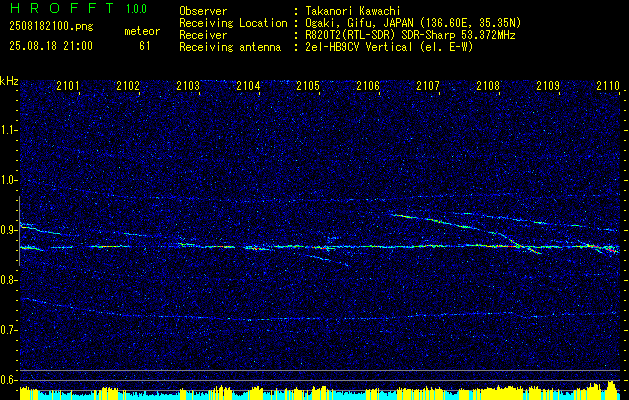Click the 2101 time marker
Viewport: 629px width, 400px height.
coord(68,85)
